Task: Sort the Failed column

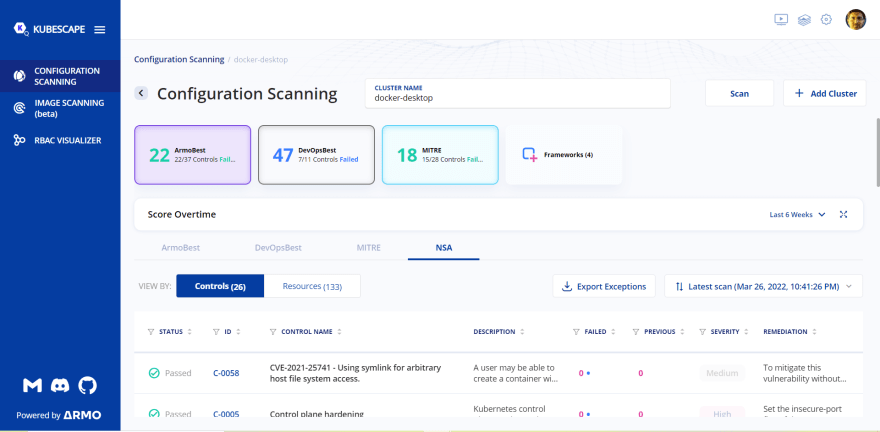Action: tap(613, 332)
